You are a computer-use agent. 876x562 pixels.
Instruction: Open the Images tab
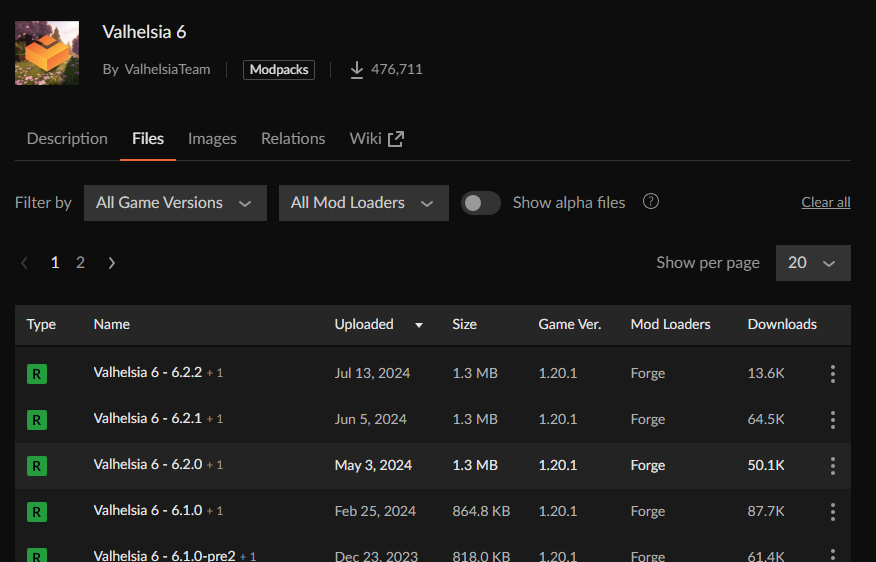pos(212,139)
